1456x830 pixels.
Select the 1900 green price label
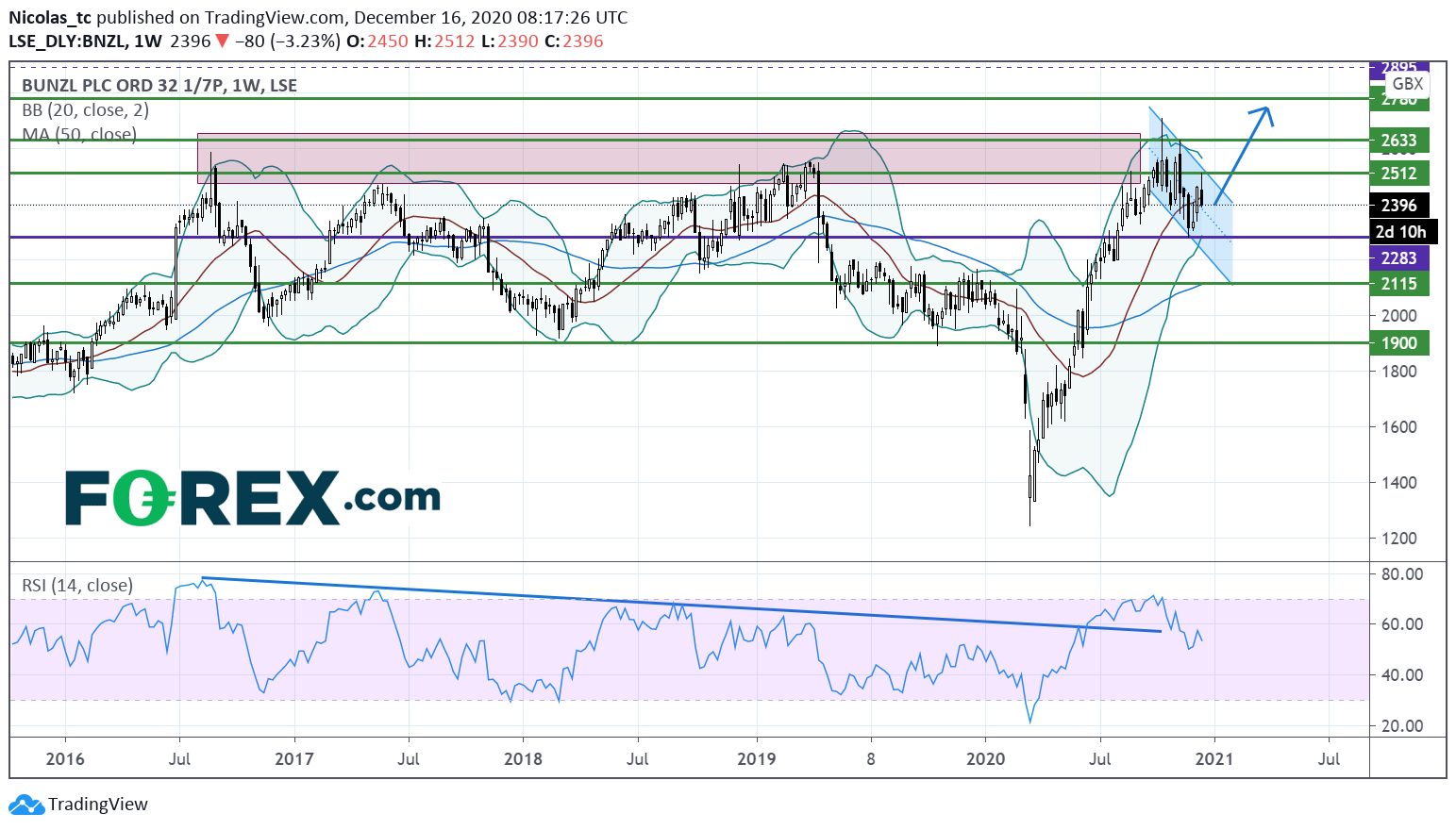pos(1398,343)
